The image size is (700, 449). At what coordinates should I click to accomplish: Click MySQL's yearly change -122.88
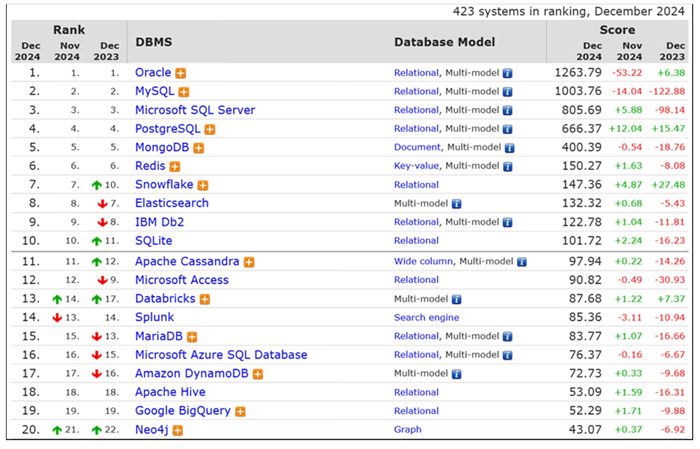(x=667, y=91)
